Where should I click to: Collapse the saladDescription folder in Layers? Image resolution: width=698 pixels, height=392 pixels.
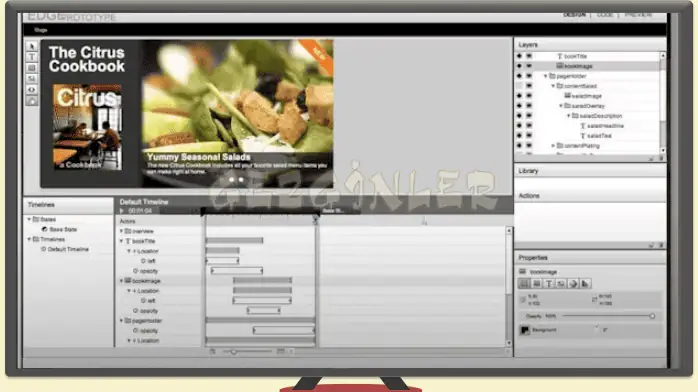(568, 116)
